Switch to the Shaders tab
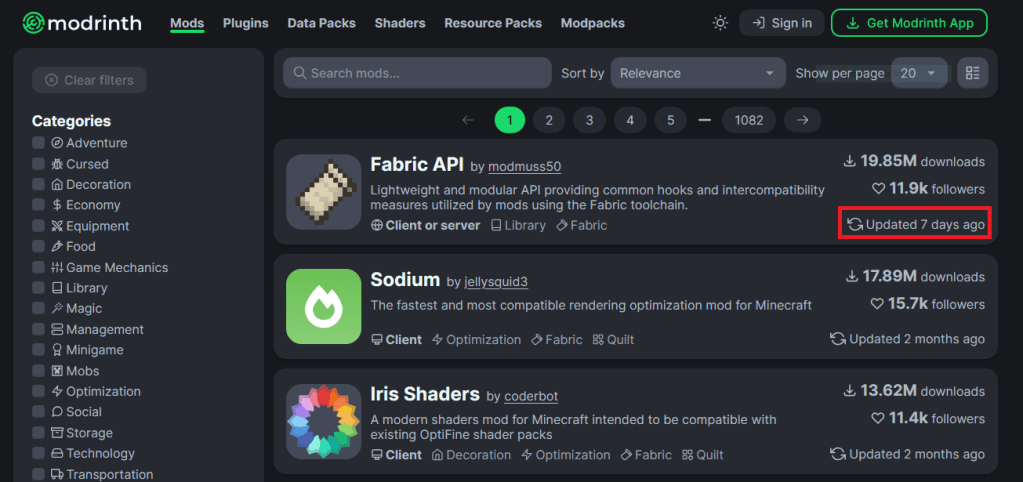The height and width of the screenshot is (482, 1023). (x=398, y=23)
